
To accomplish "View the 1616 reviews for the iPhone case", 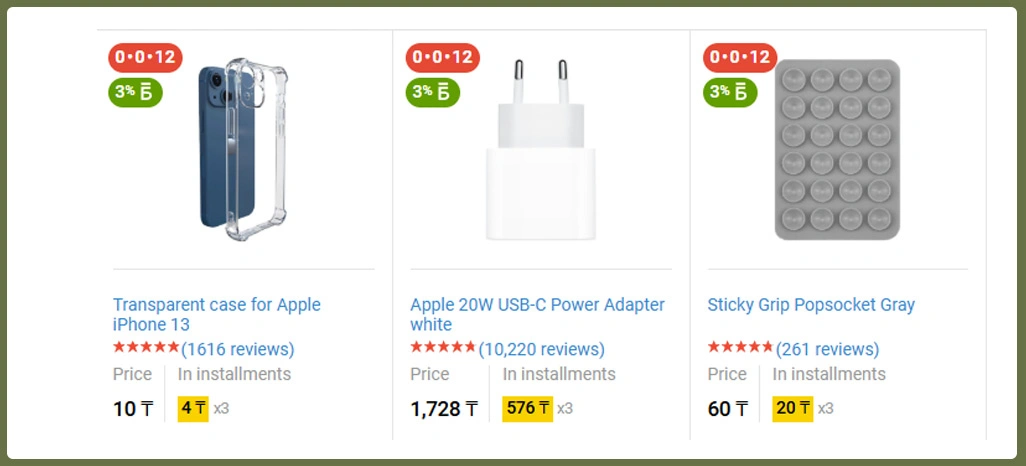I will pos(238,349).
